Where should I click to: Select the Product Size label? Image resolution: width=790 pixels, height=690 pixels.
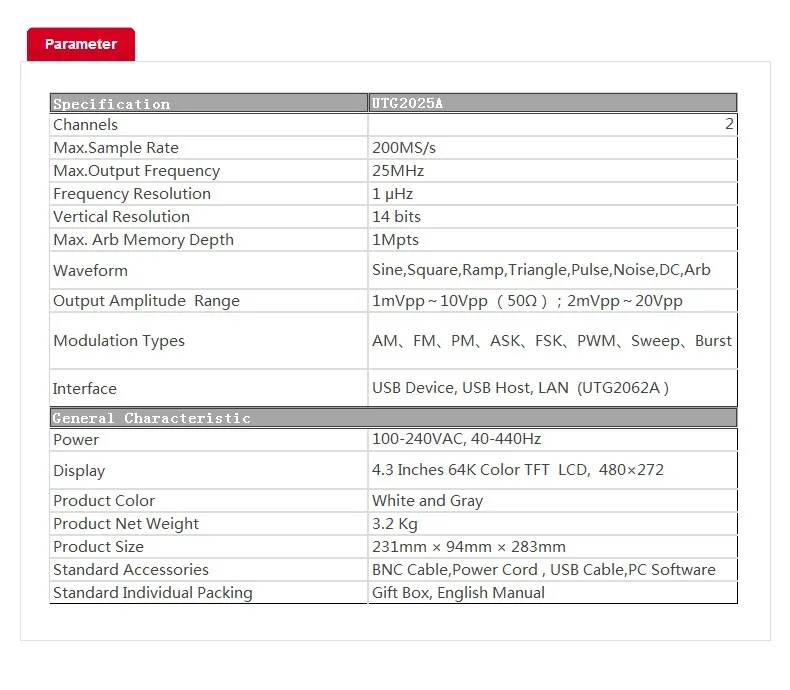pos(98,547)
